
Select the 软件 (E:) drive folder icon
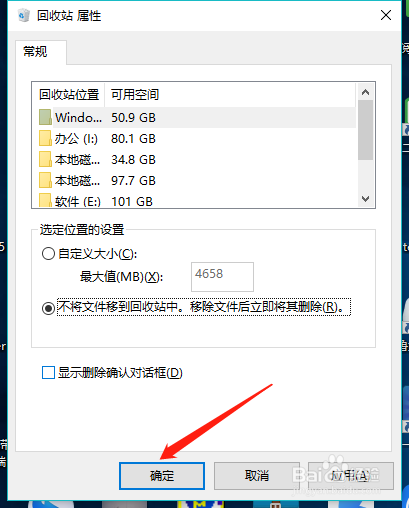(x=45, y=201)
